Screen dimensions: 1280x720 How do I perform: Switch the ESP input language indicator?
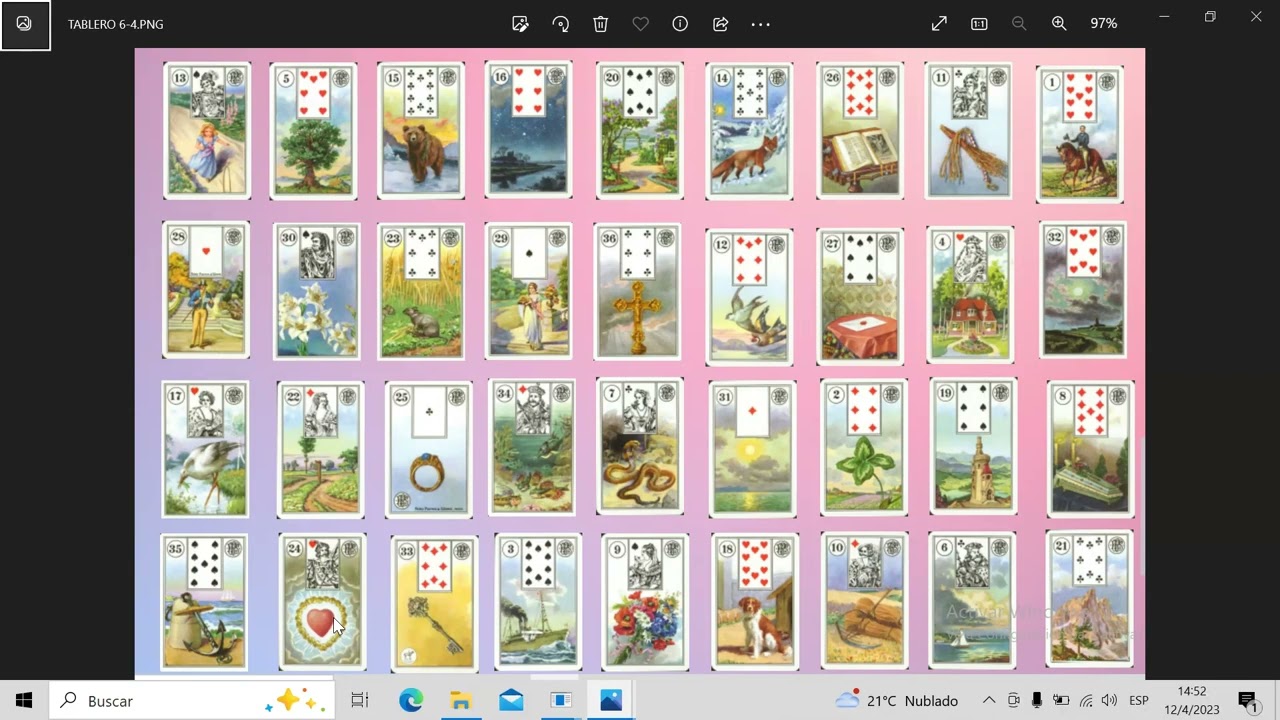(x=1138, y=701)
